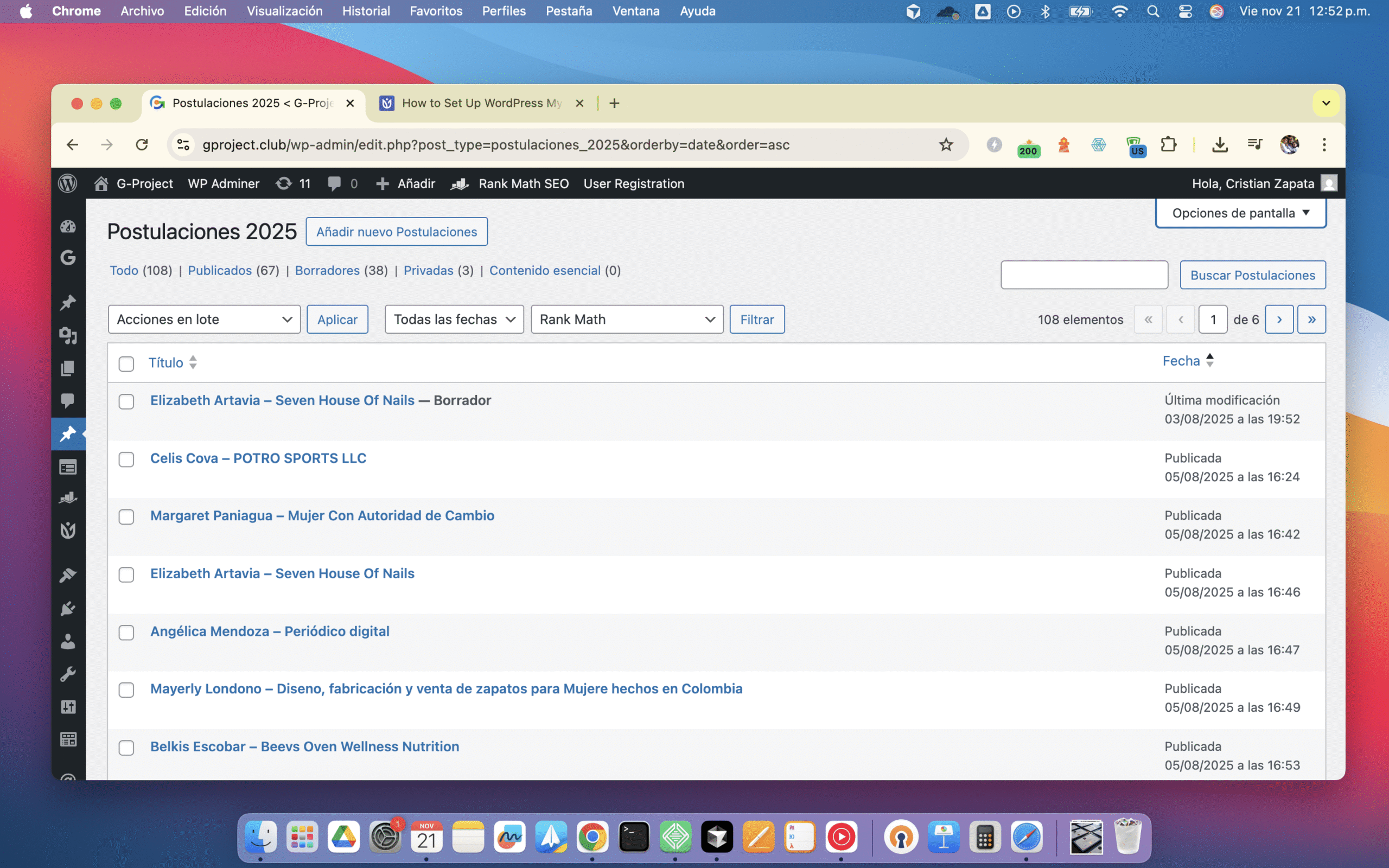Image resolution: width=1389 pixels, height=868 pixels.
Task: Click the Dashboard gauge sidebar icon
Action: tap(68, 227)
